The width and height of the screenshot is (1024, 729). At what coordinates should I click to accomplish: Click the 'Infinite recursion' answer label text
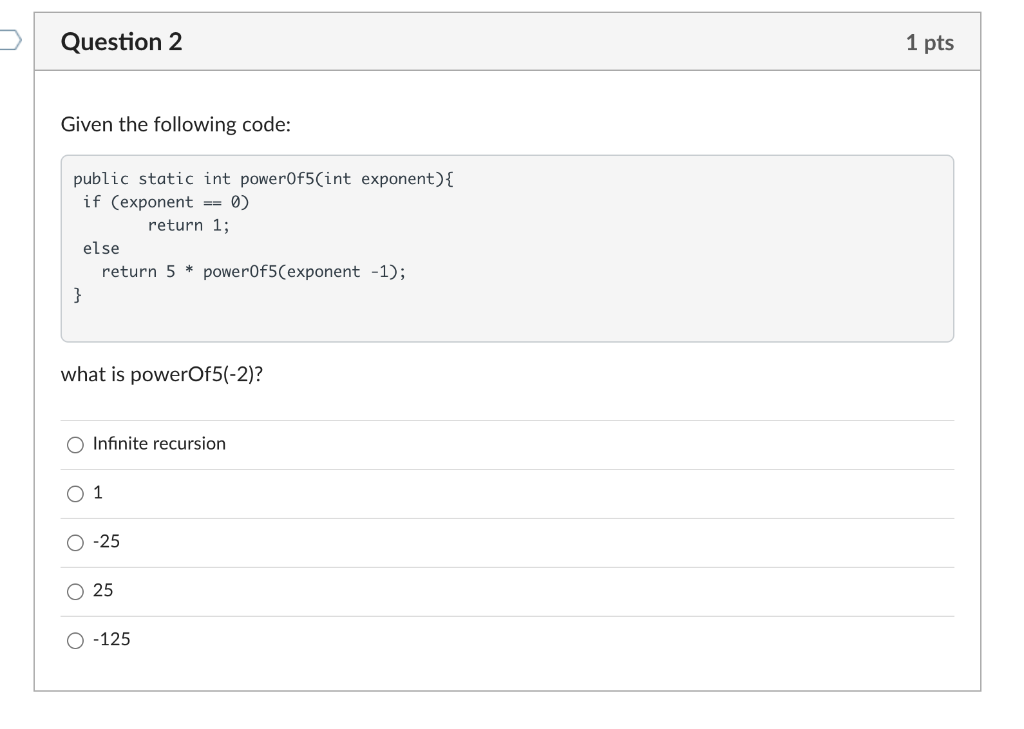pyautogui.click(x=159, y=444)
